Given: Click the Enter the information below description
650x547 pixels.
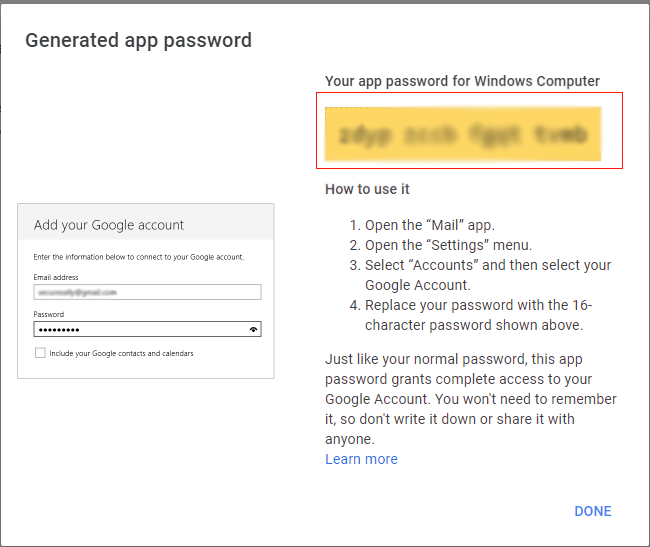Looking at the screenshot, I should point(138,257).
